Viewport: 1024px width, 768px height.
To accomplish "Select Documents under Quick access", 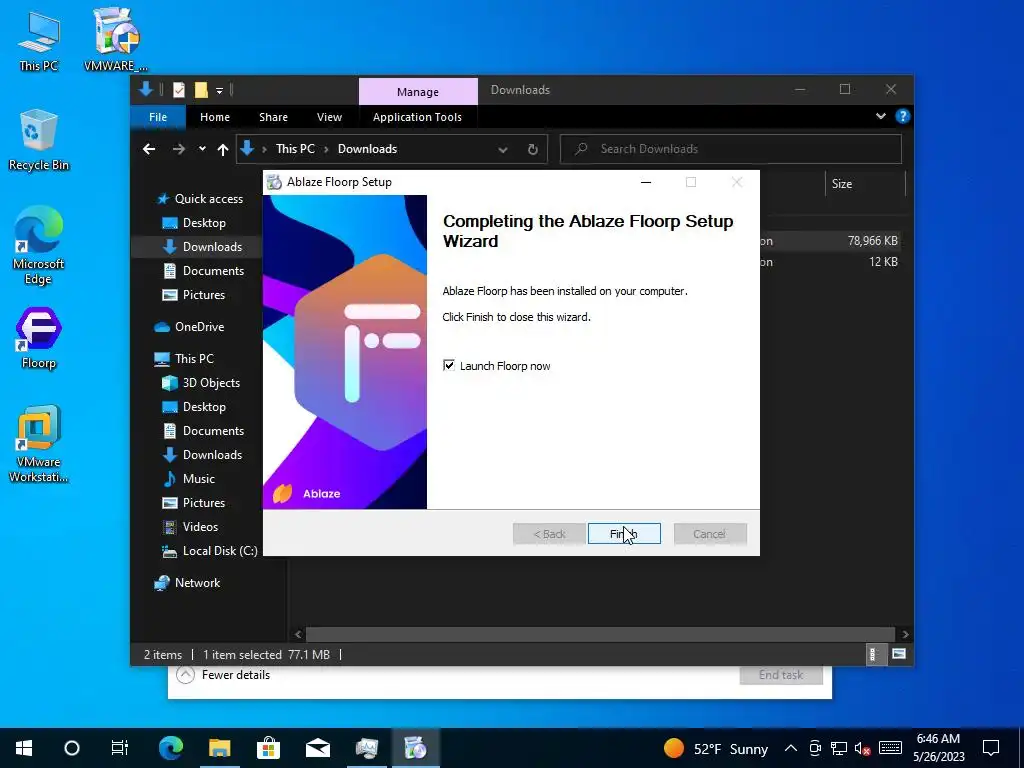I will [x=213, y=270].
